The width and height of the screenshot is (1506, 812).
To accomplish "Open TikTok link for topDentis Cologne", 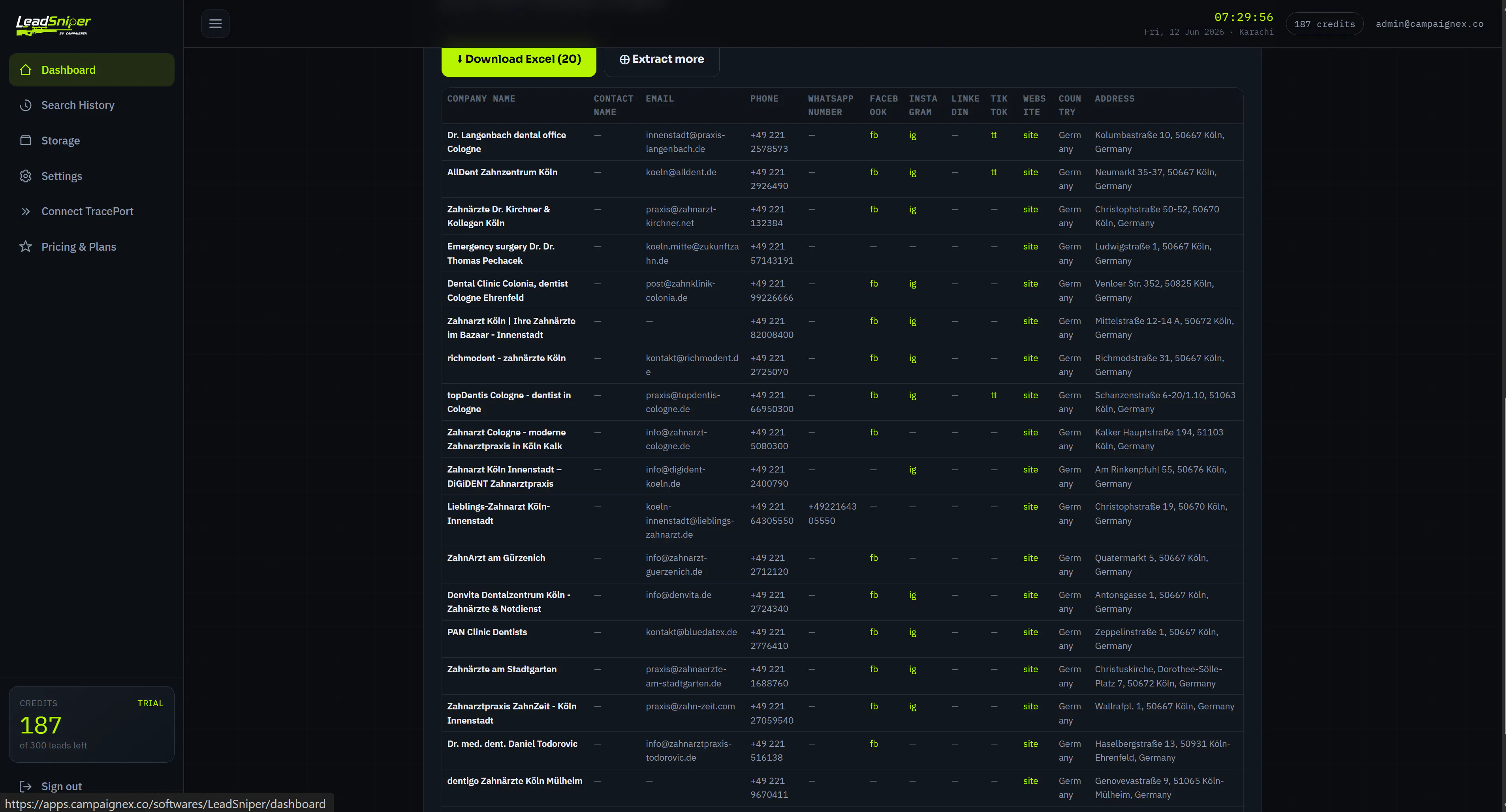I will (993, 396).
